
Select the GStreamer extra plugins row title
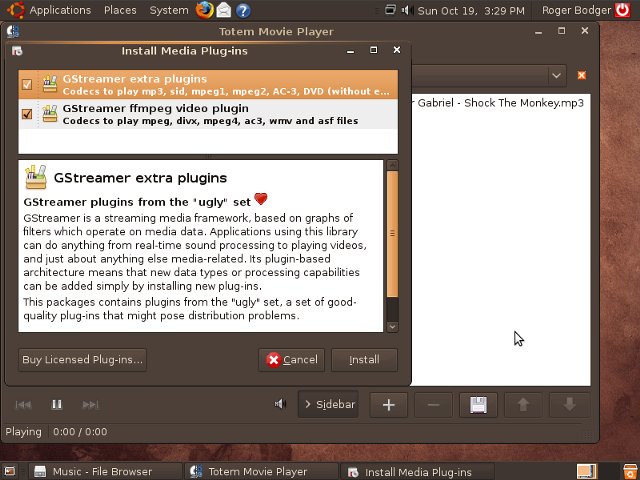(135, 79)
